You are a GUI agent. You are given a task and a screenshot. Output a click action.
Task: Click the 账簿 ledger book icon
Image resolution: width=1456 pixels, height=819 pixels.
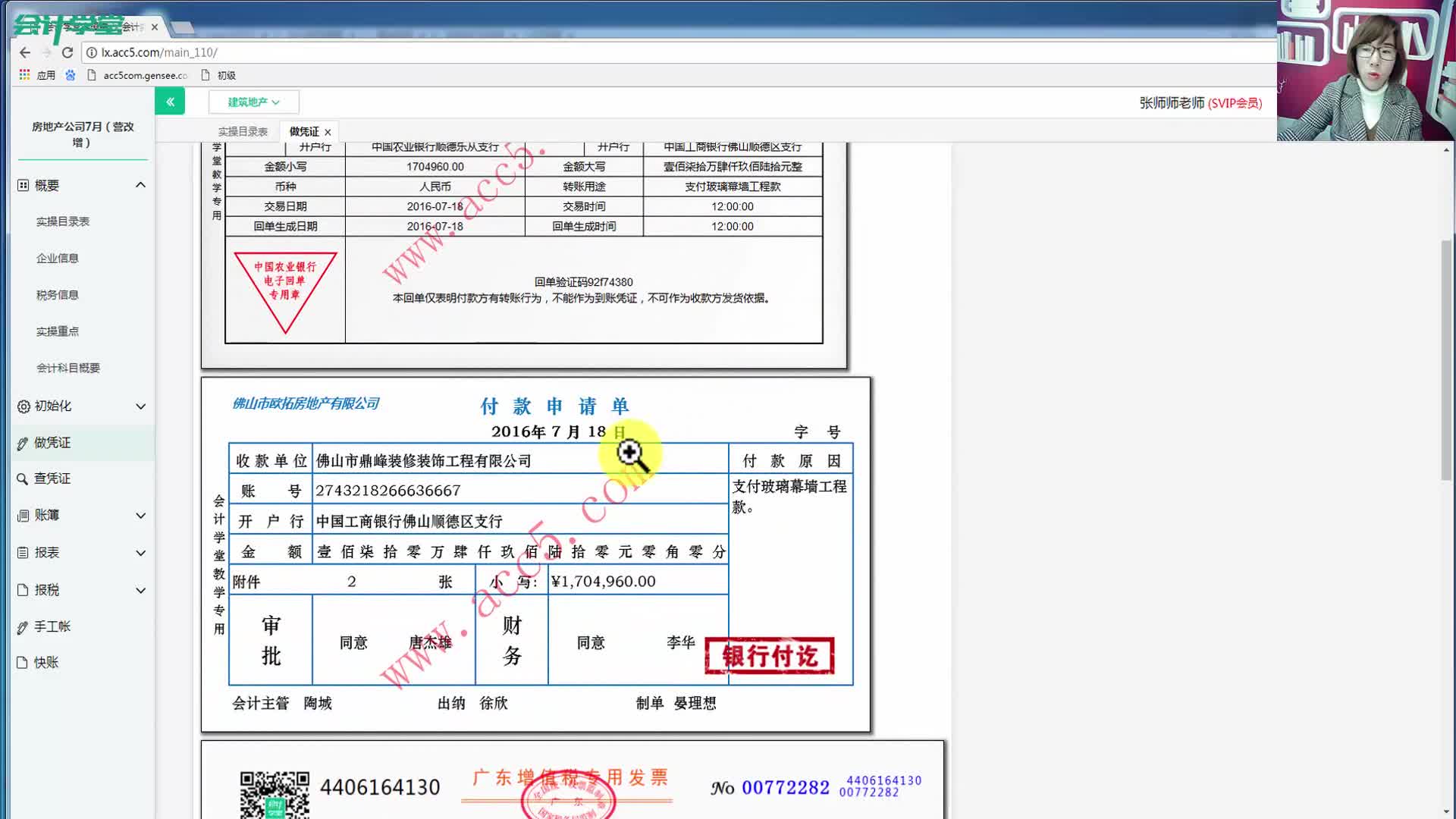coord(23,515)
